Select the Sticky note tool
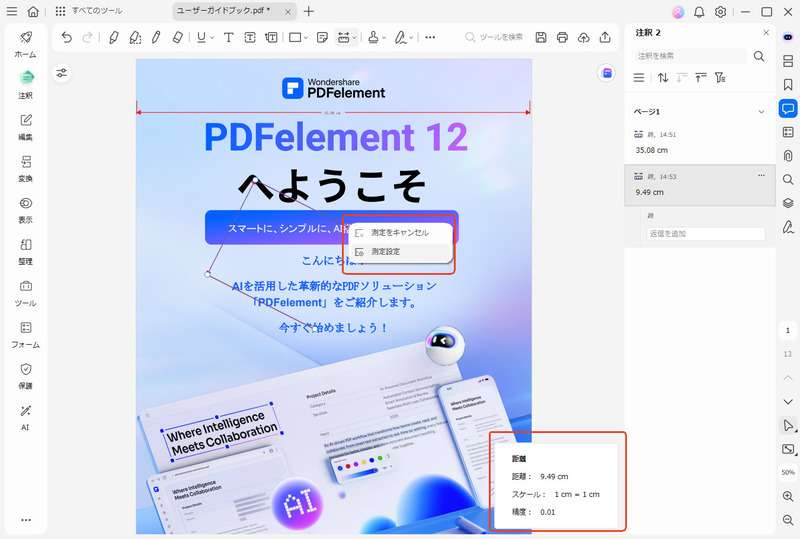The image size is (800, 539). point(322,37)
